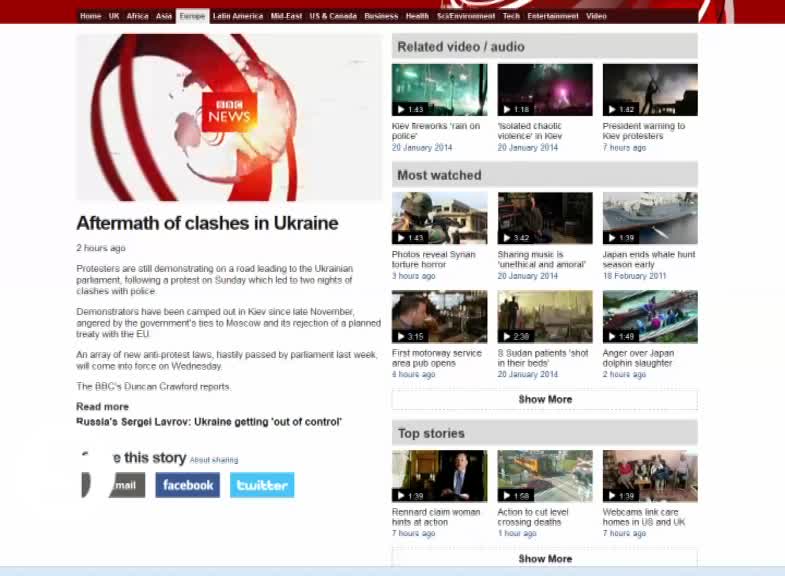Select the Business navigation tab

point(381,16)
